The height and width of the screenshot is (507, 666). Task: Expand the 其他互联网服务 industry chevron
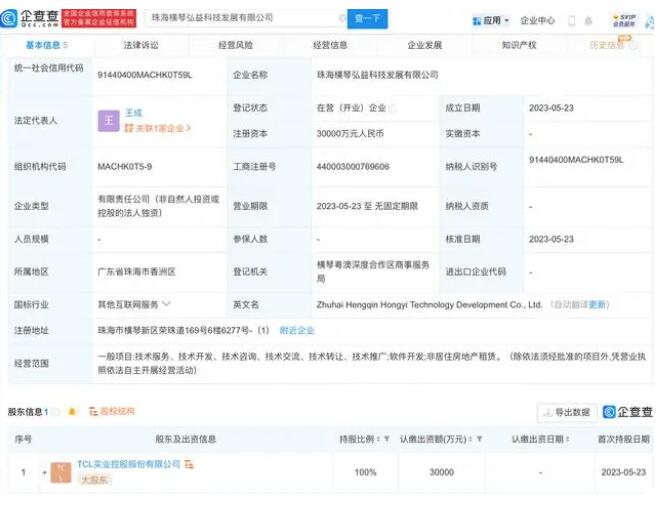tap(166, 304)
